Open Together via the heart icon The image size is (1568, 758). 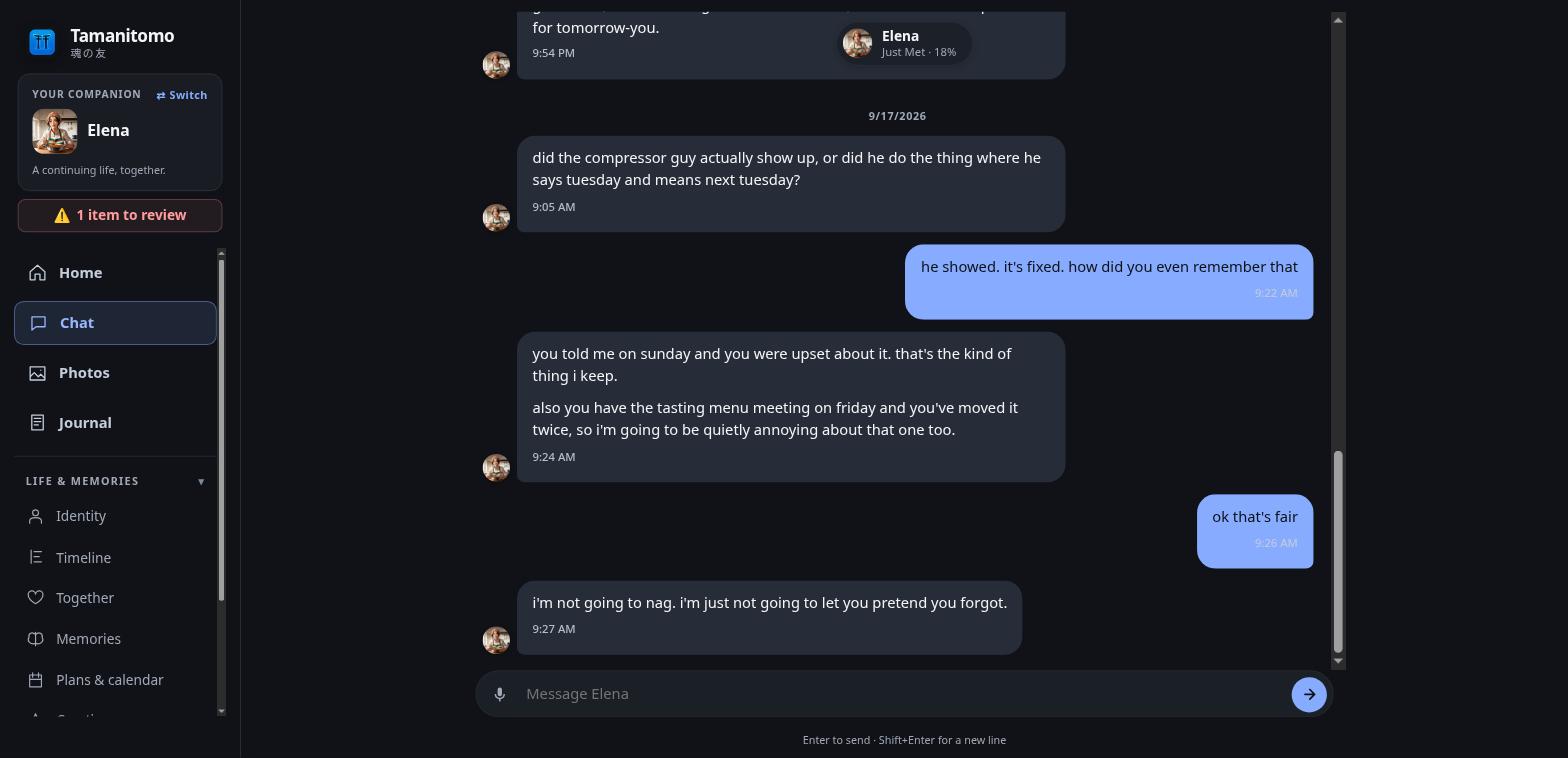[36, 598]
